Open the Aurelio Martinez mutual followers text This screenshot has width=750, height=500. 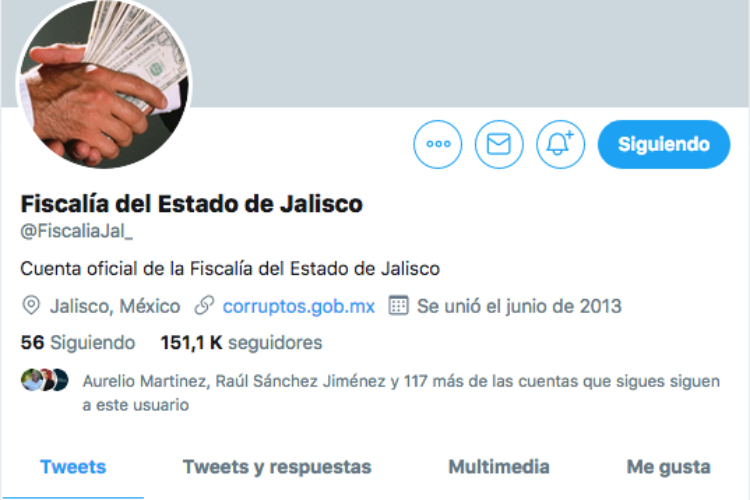pyautogui.click(x=401, y=393)
